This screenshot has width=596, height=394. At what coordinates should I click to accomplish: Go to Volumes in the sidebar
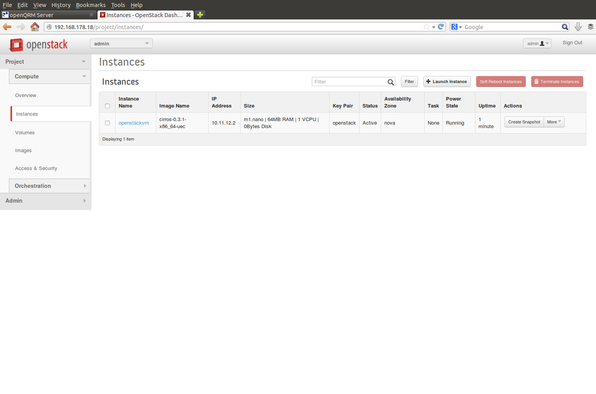(x=25, y=133)
